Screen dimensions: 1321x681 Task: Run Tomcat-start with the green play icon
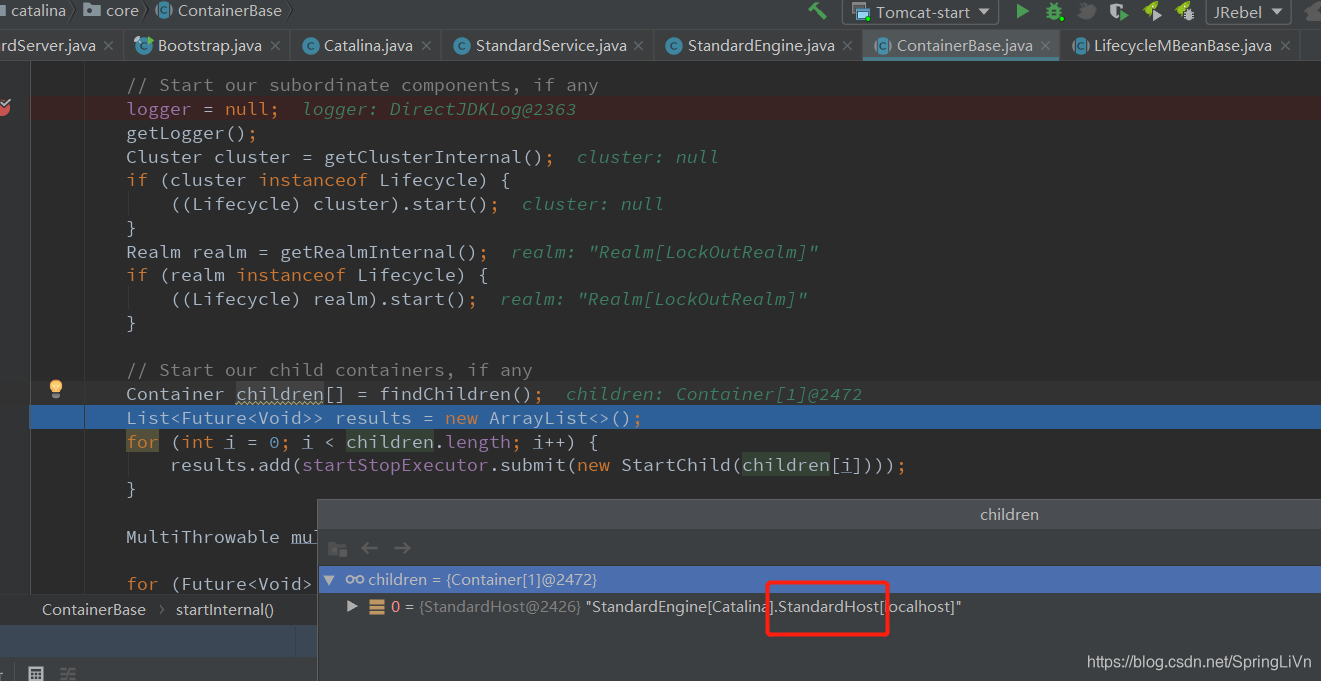point(1022,11)
